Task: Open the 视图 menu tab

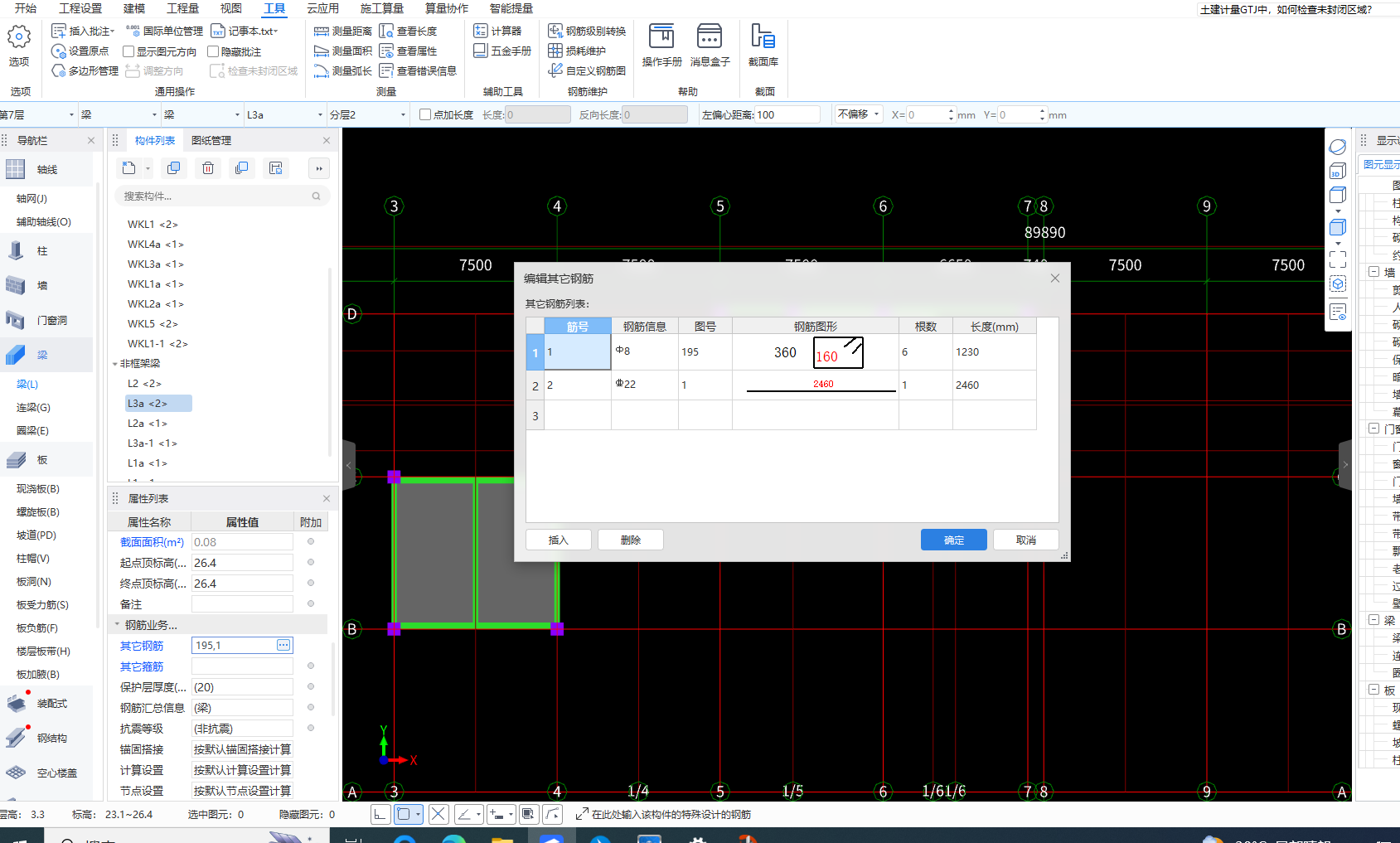Action: (x=230, y=8)
